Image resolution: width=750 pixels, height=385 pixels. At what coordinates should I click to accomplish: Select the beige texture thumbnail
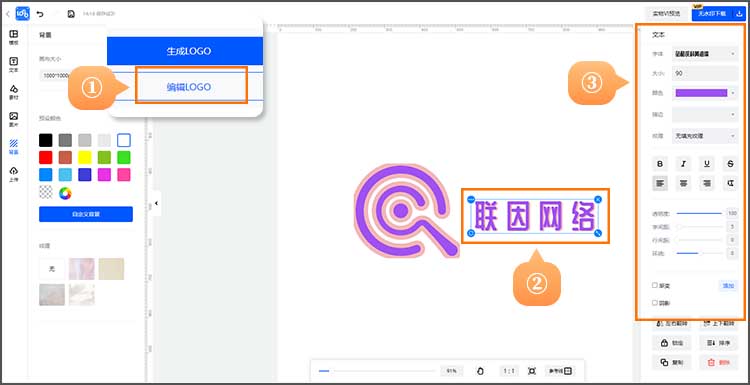(x=111, y=269)
